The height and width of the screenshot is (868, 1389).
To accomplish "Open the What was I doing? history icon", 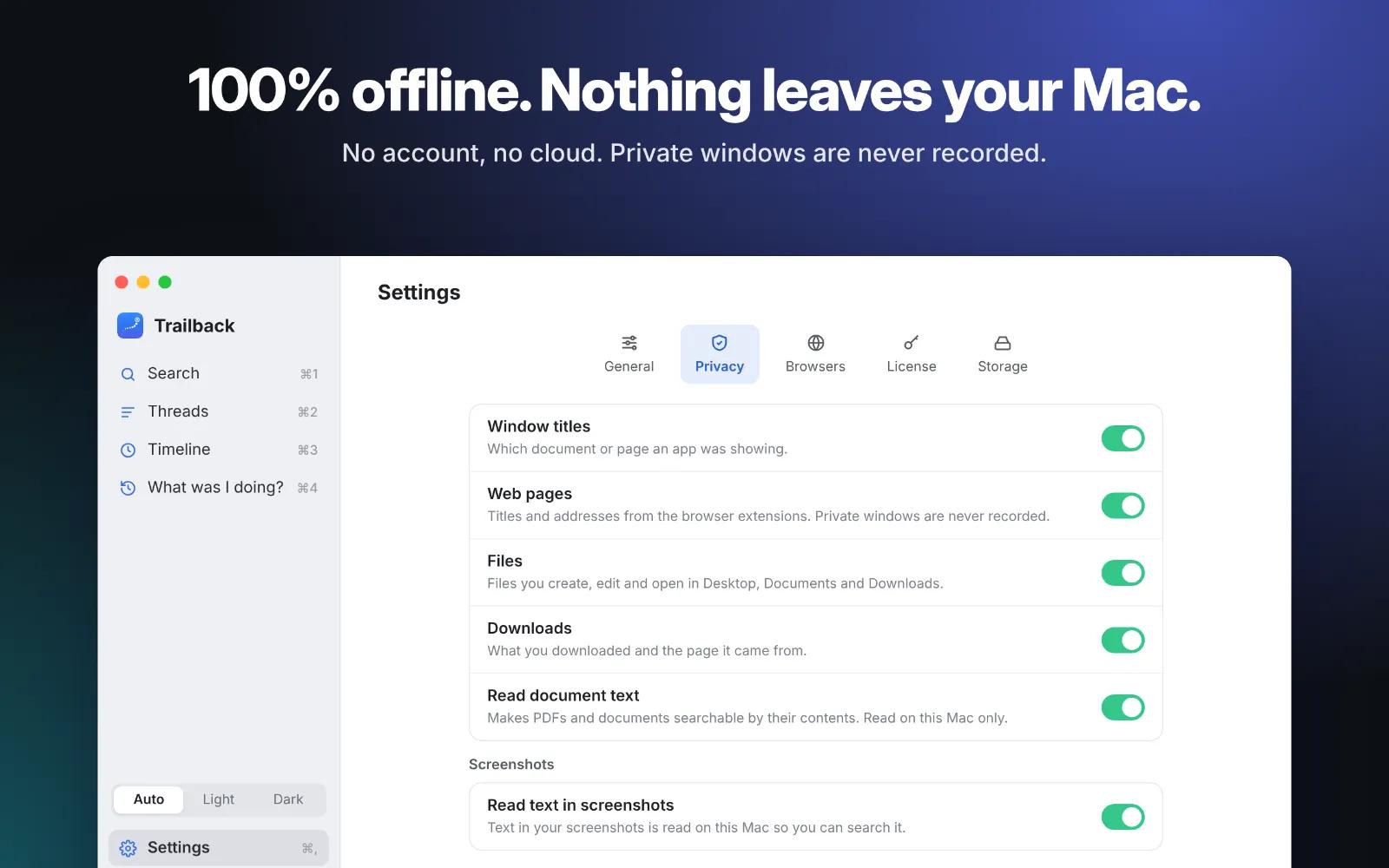I will (x=128, y=488).
